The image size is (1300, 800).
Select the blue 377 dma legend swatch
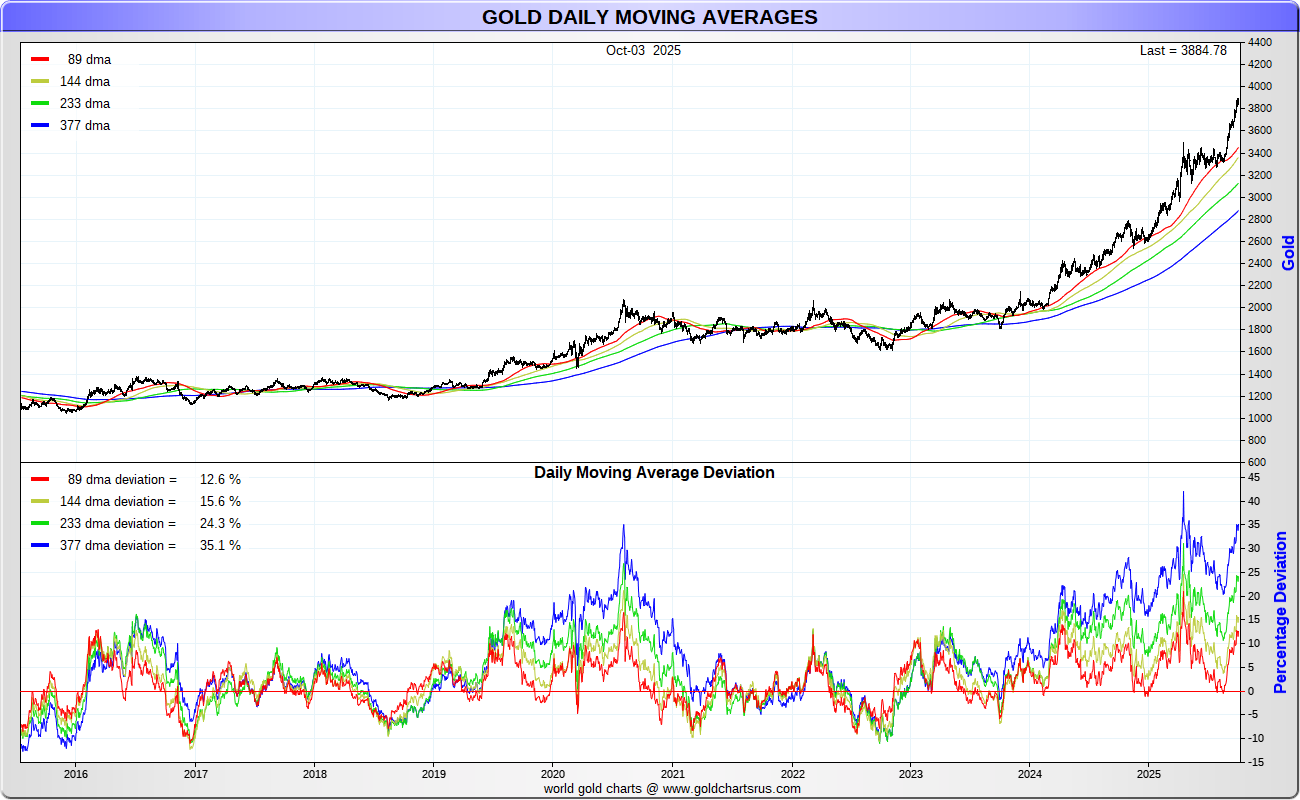click(x=40, y=125)
